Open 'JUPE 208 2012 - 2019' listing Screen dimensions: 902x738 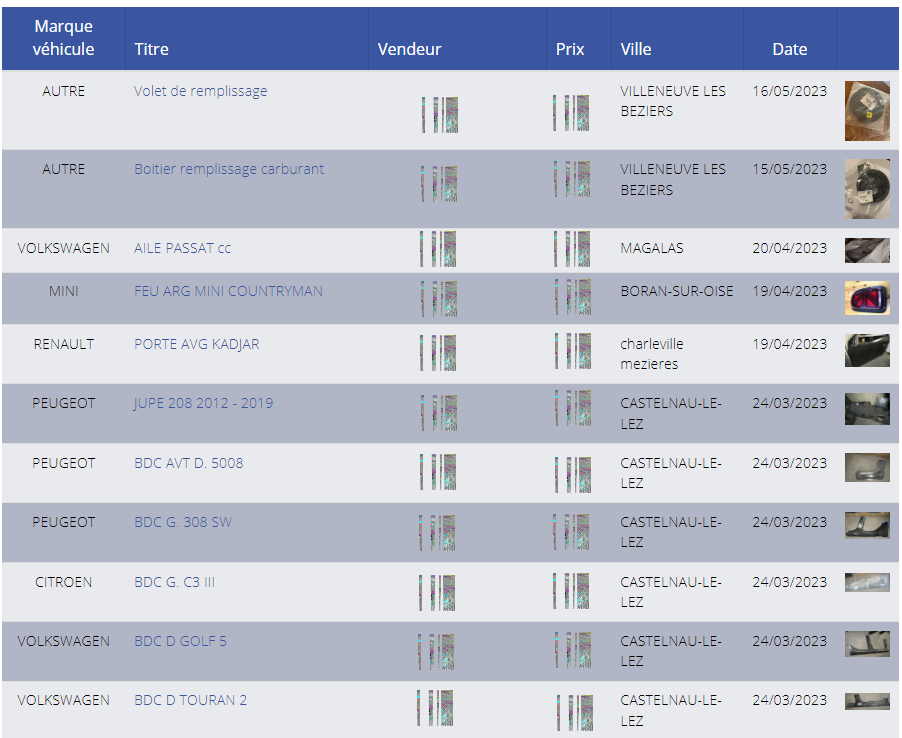(204, 403)
